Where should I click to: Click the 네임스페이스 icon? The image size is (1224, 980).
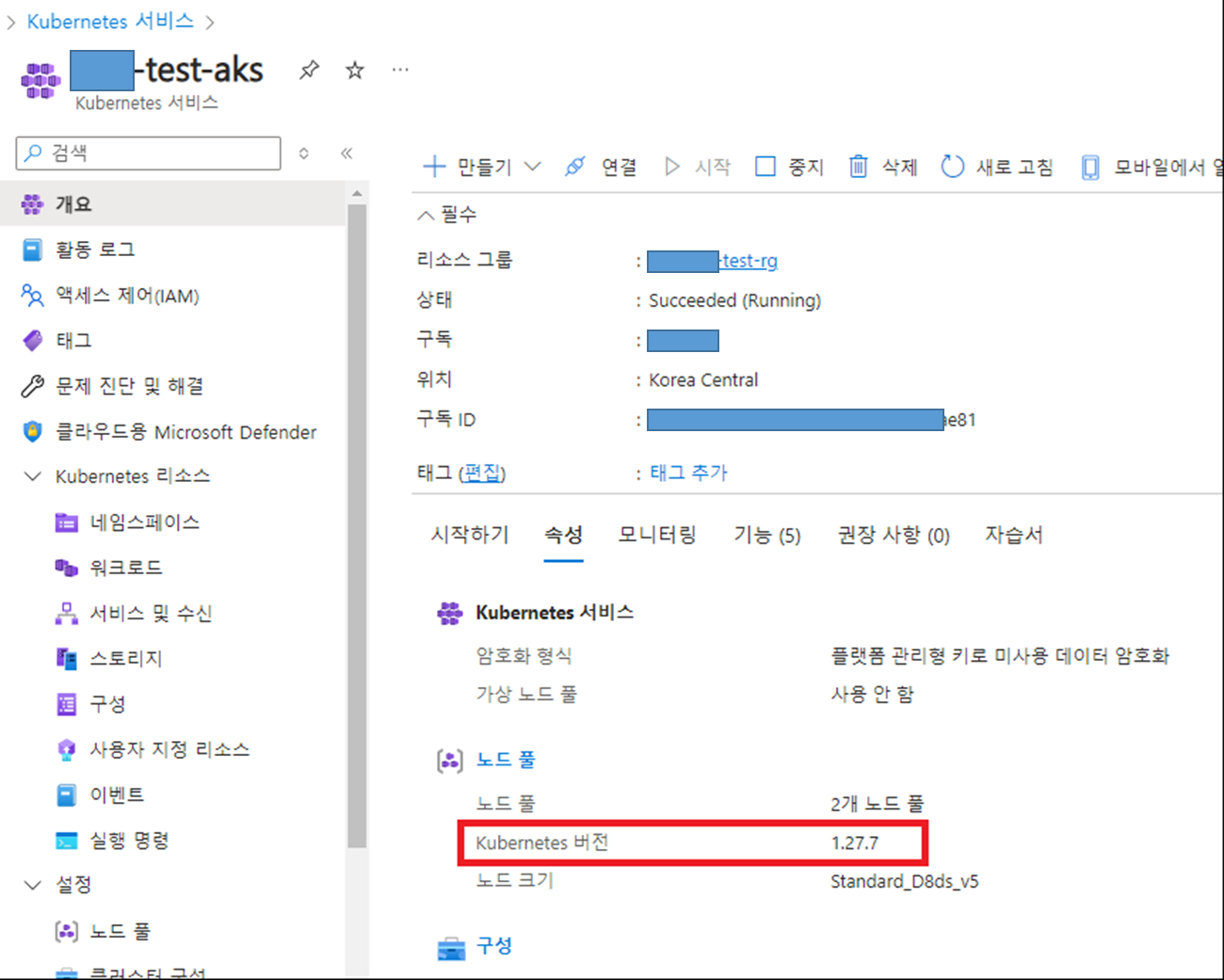tap(66, 522)
